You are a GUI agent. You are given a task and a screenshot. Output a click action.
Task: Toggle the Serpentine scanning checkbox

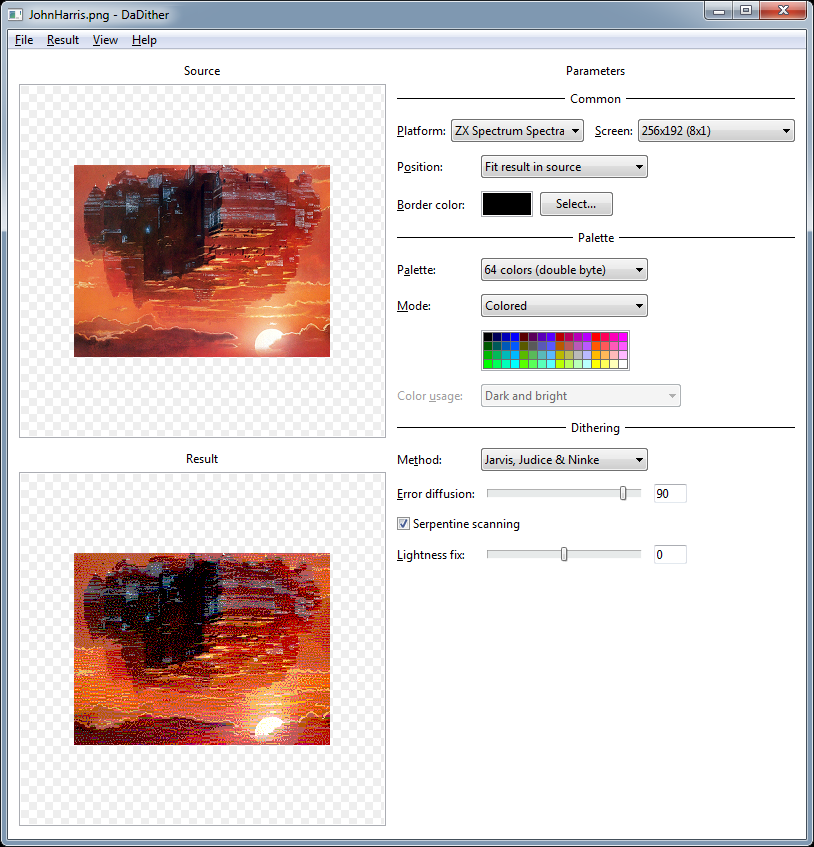[403, 523]
